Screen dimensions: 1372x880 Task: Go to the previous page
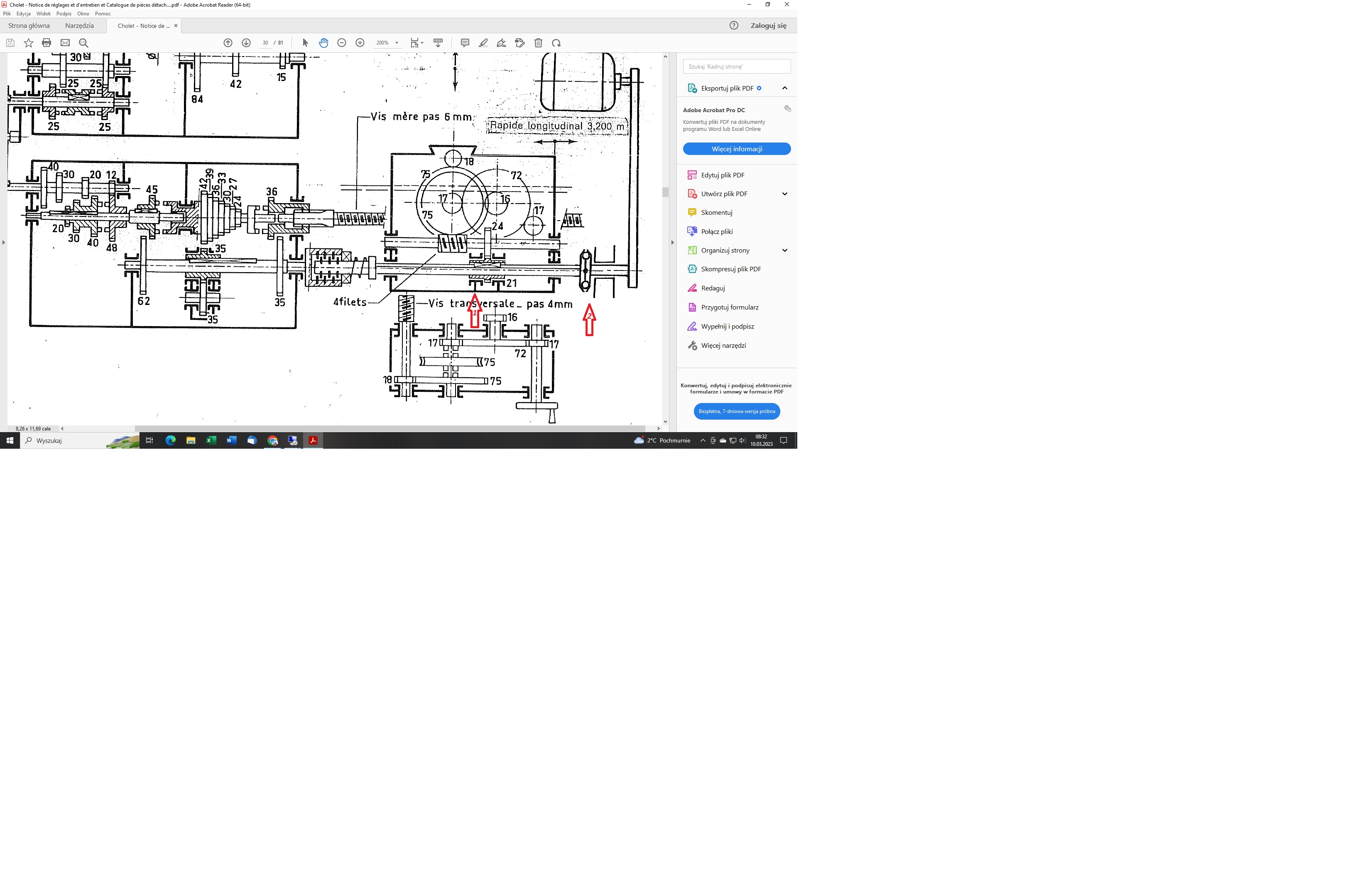[228, 43]
